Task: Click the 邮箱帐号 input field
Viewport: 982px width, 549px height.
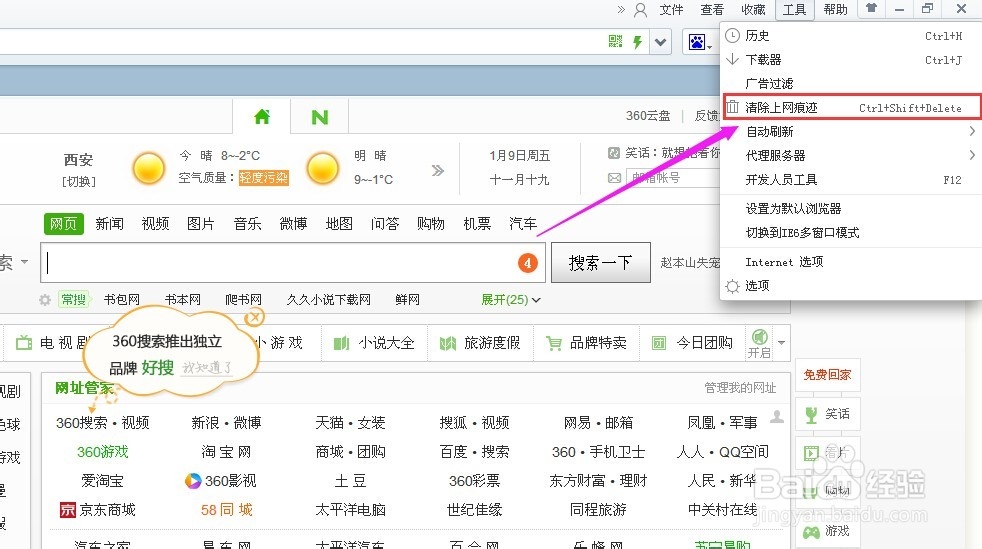Action: click(x=673, y=178)
